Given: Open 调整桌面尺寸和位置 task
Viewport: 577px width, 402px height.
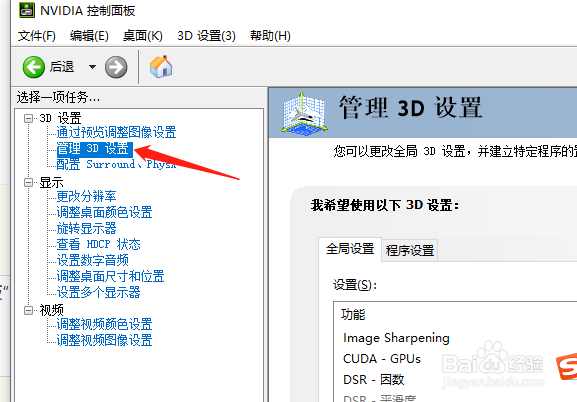Looking at the screenshot, I should coord(110,276).
